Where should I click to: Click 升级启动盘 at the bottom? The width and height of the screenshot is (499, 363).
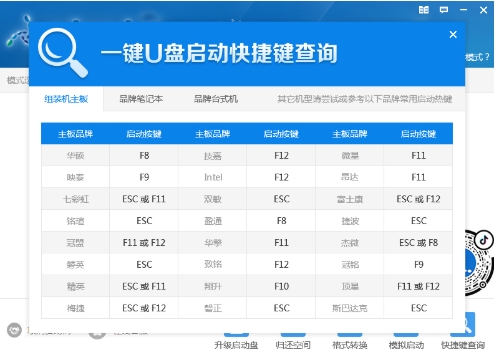tap(236, 345)
